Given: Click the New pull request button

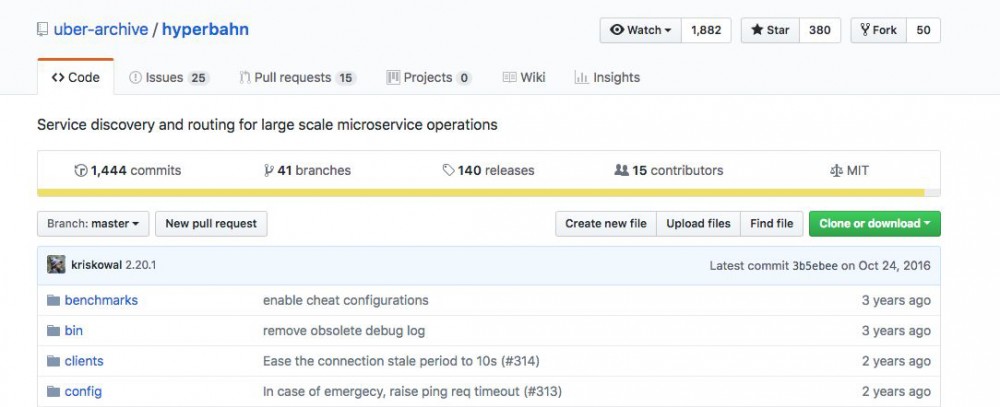Looking at the screenshot, I should [211, 224].
